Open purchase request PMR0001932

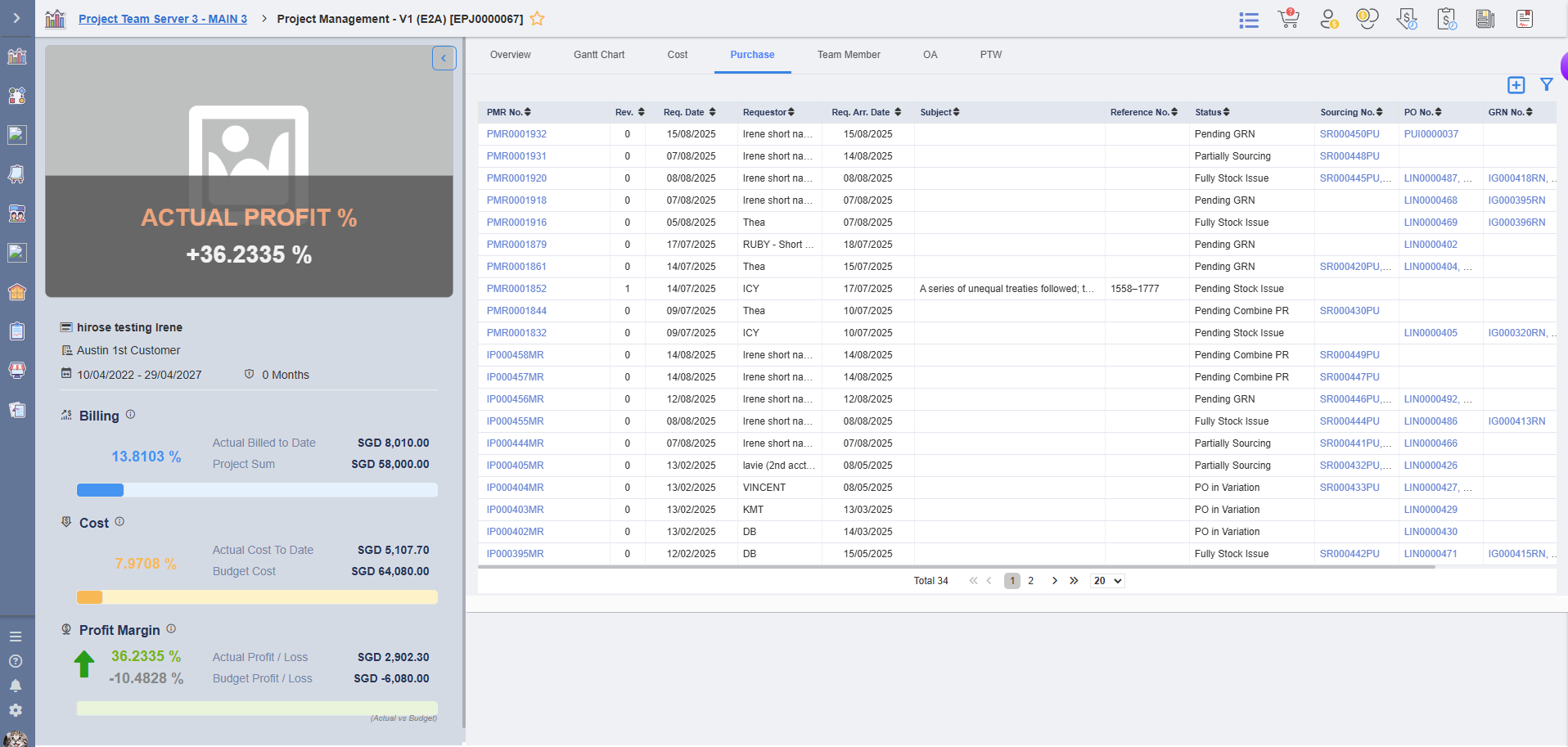(x=516, y=134)
